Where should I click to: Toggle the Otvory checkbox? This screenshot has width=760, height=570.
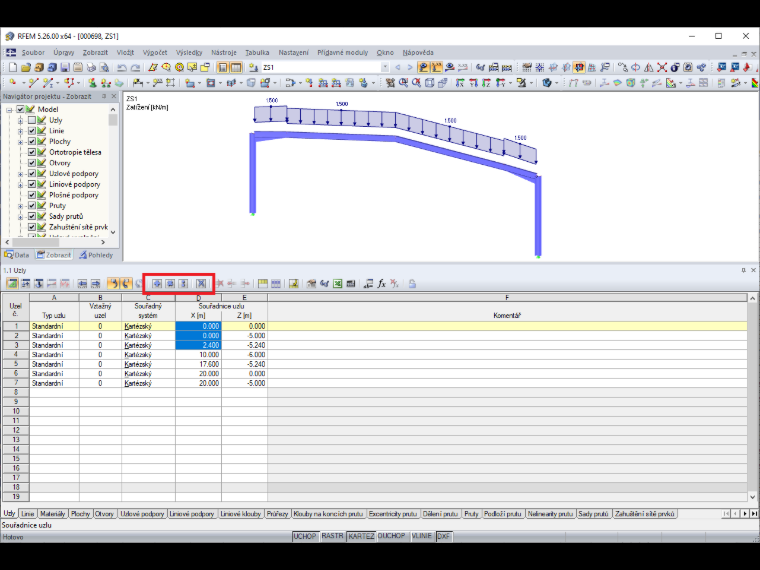[x=32, y=162]
